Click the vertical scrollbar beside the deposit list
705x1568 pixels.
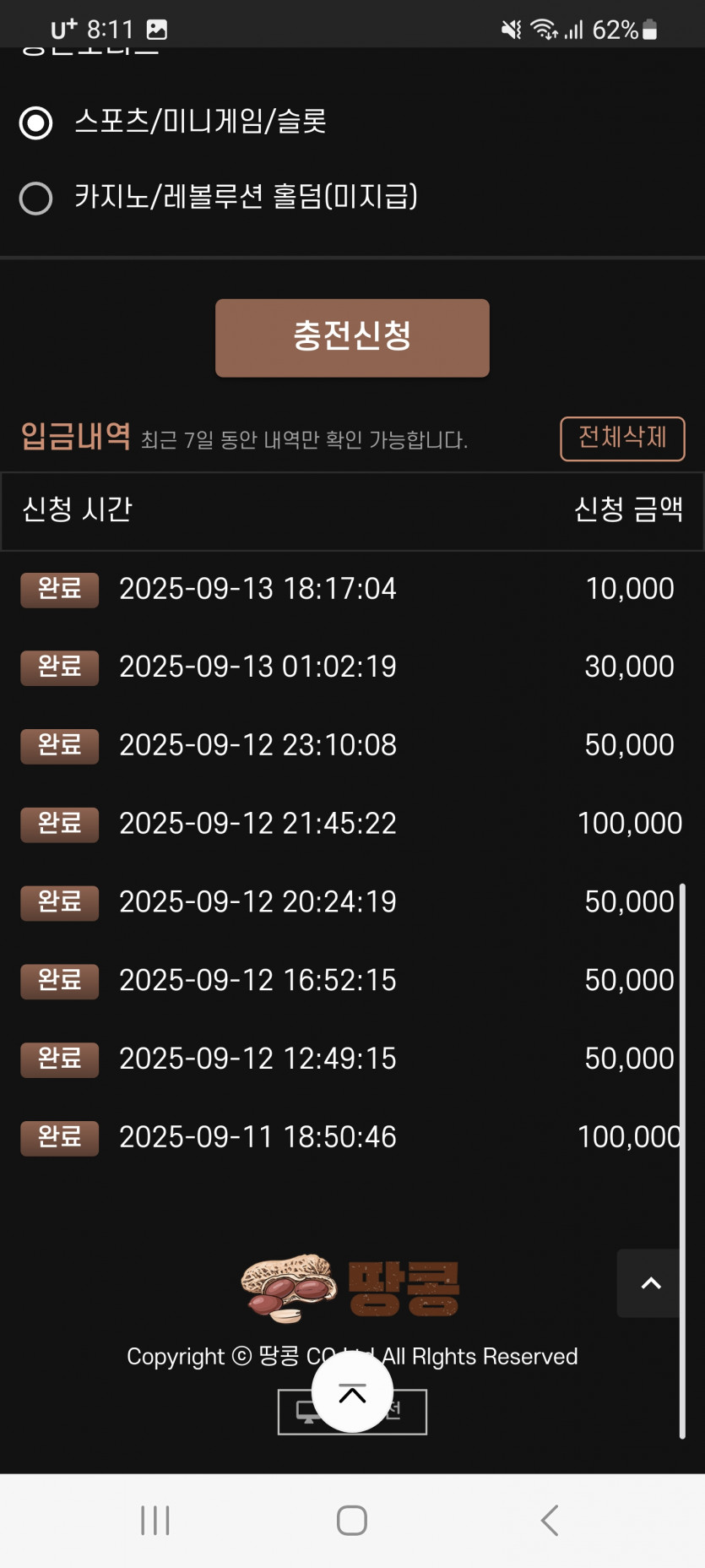[x=682, y=1161]
